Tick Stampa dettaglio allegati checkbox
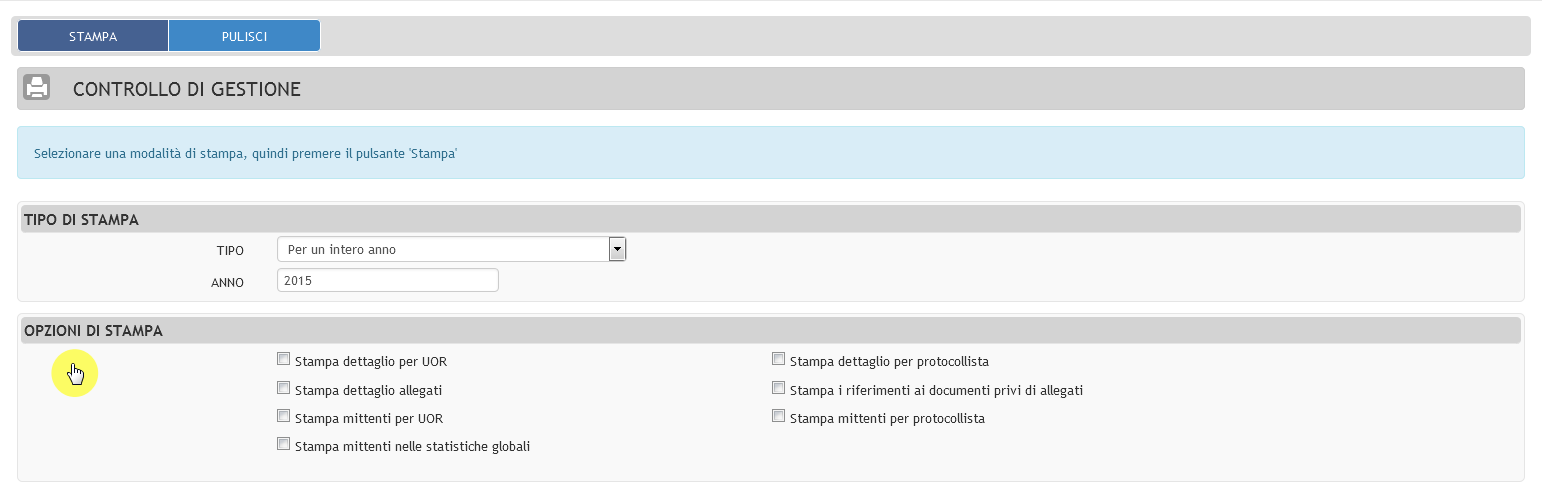Image resolution: width=1542 pixels, height=489 pixels. click(283, 388)
